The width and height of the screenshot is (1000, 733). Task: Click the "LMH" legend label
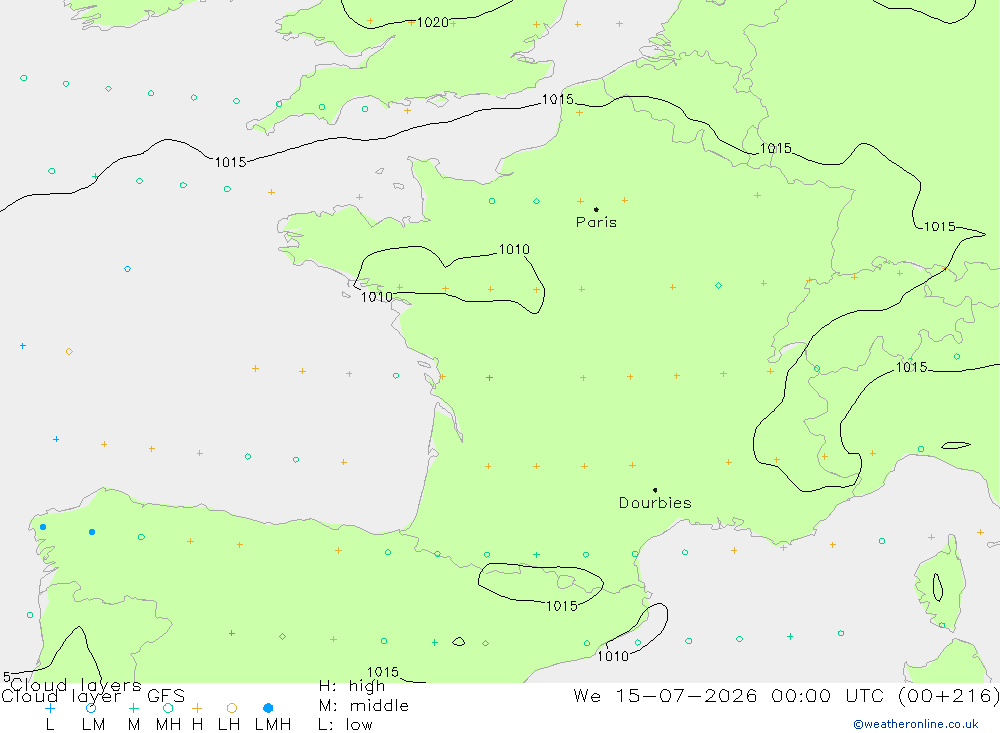point(273,725)
